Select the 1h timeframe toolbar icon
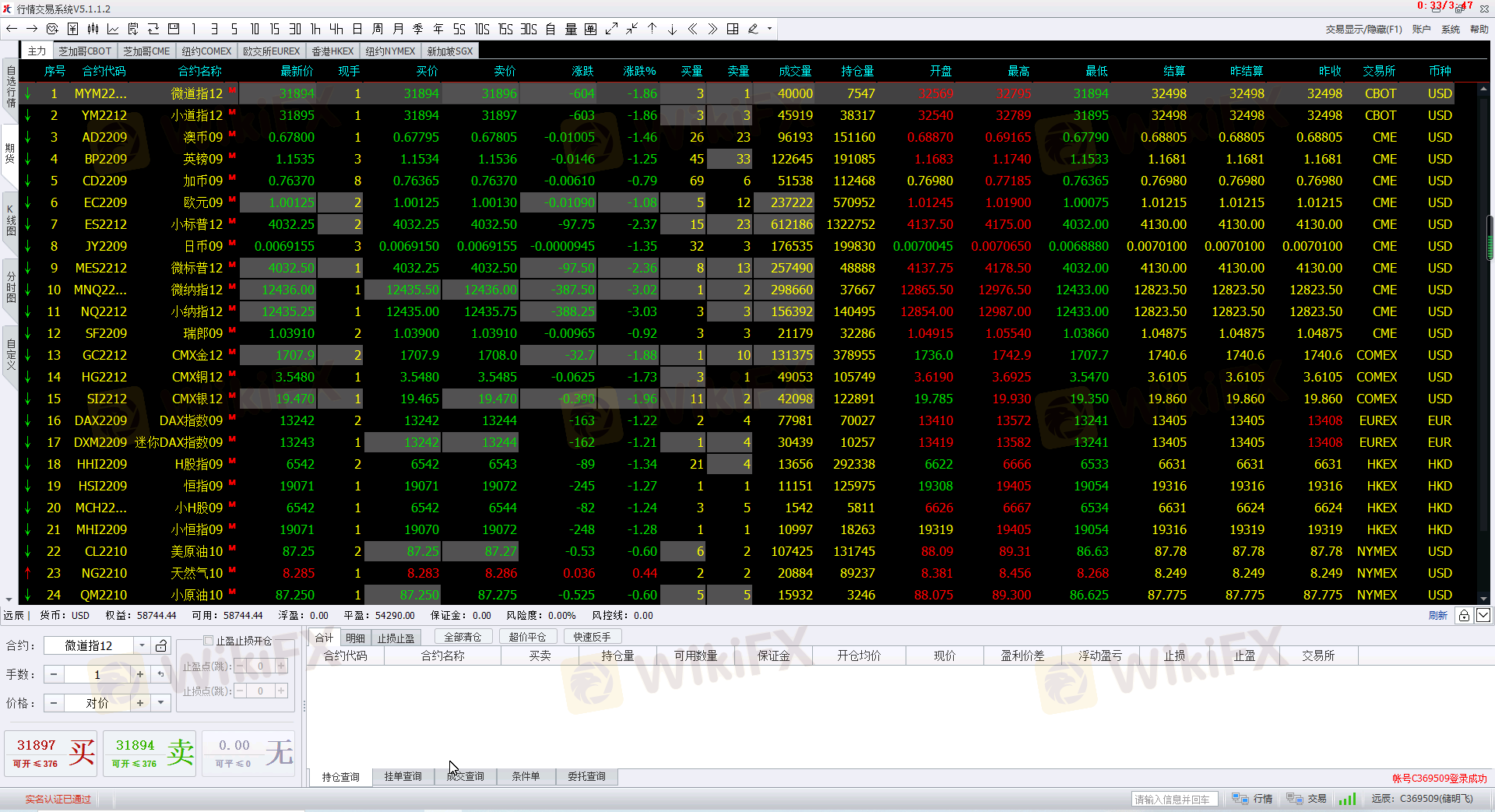Image resolution: width=1495 pixels, height=812 pixels. pyautogui.click(x=315, y=29)
